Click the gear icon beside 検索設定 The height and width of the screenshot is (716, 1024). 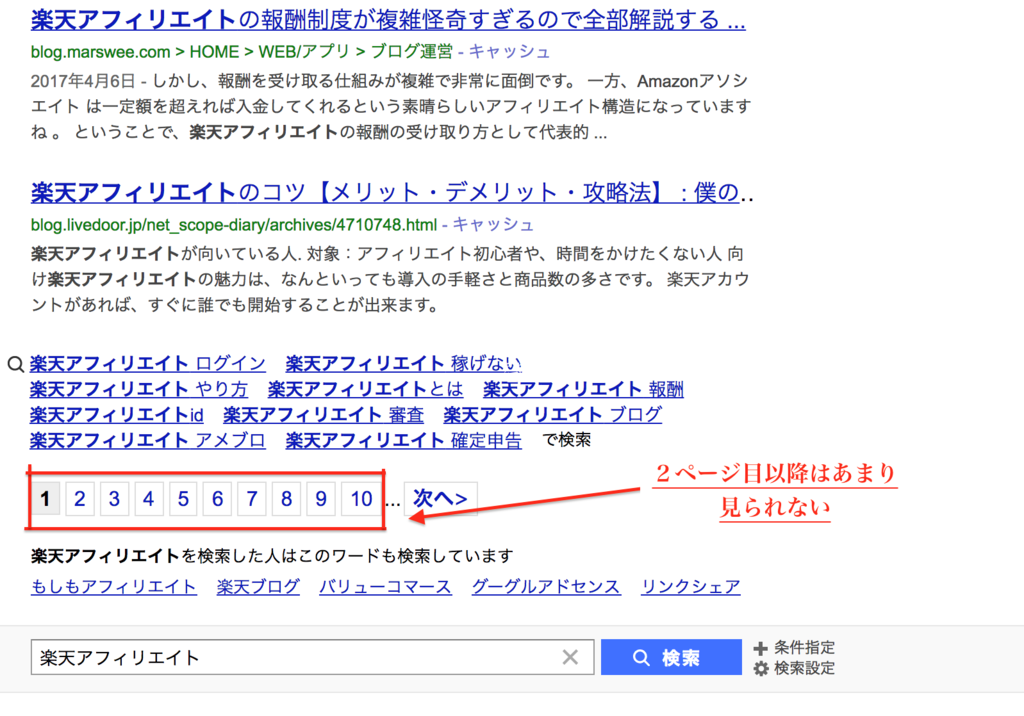(760, 668)
